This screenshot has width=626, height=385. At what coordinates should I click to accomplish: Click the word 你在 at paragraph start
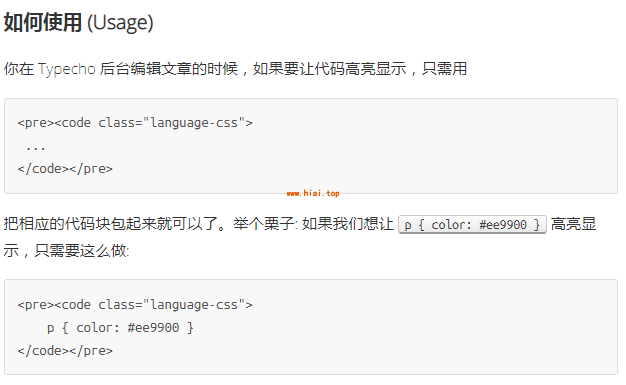[19, 69]
